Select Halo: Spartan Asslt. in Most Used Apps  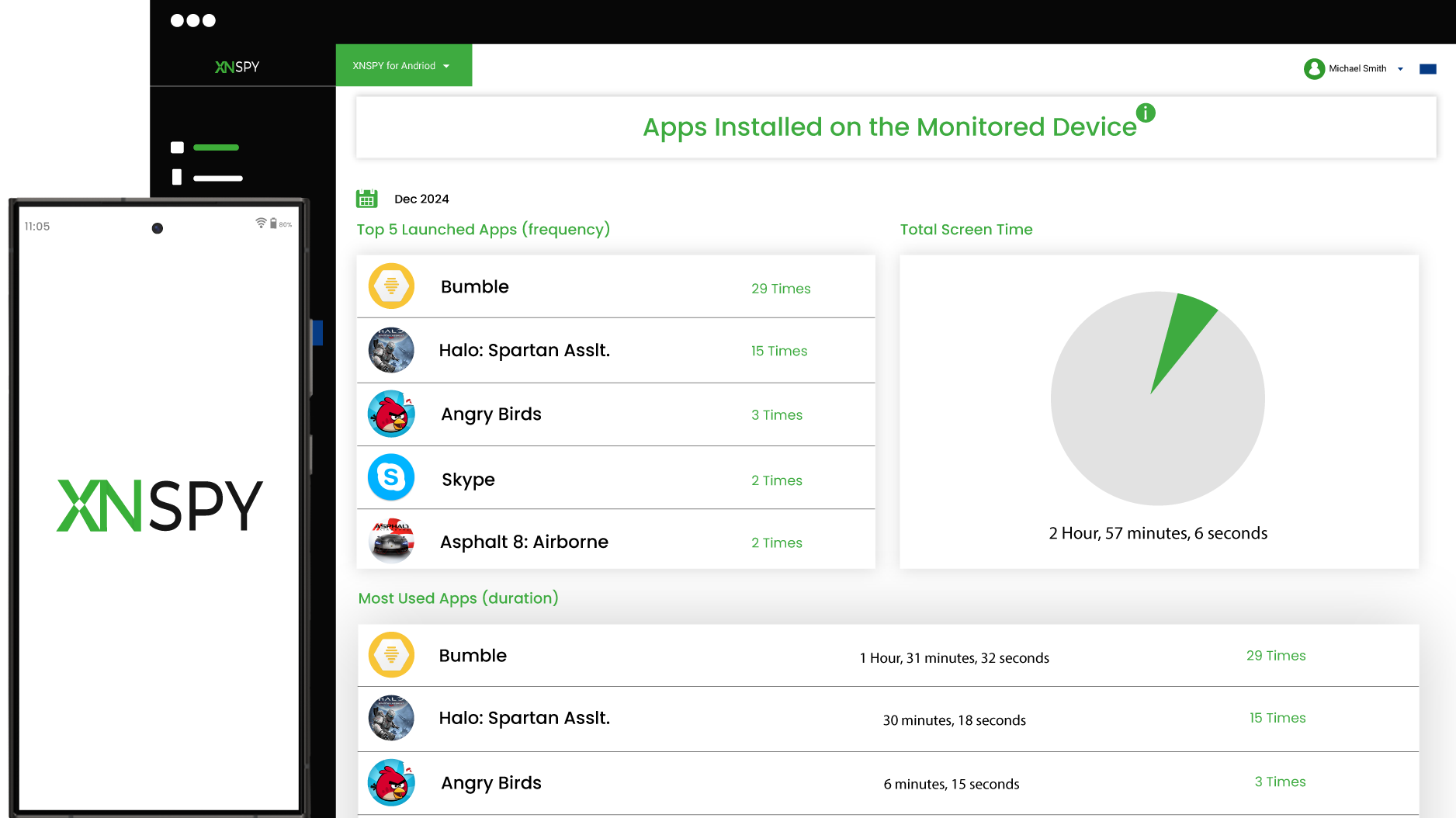click(525, 719)
